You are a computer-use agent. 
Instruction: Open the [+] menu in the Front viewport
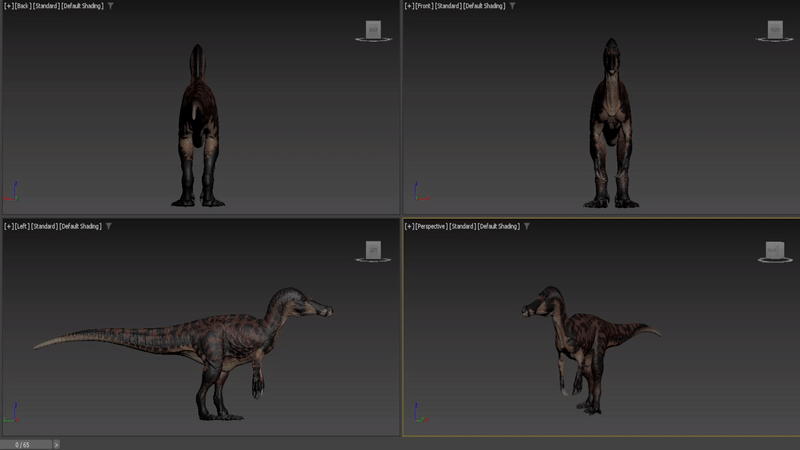(410, 6)
